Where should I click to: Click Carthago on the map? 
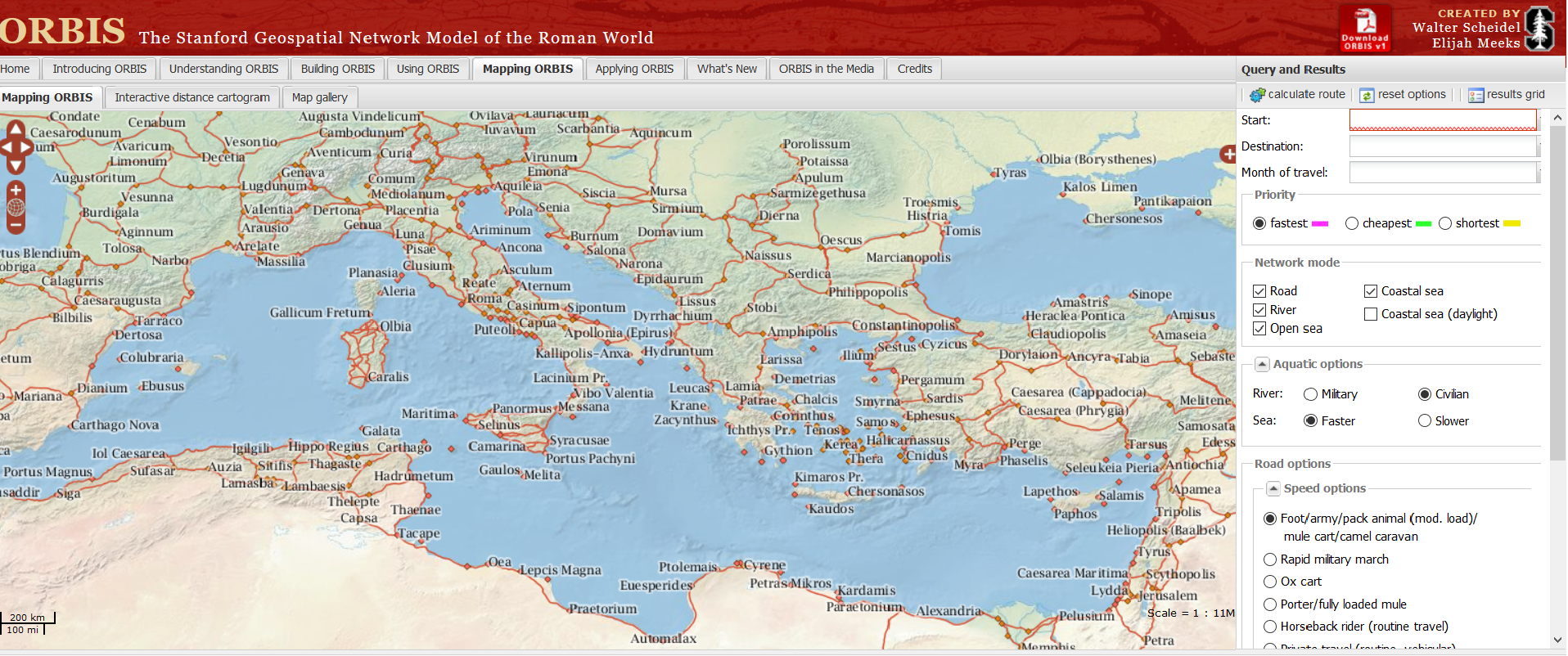click(x=404, y=447)
